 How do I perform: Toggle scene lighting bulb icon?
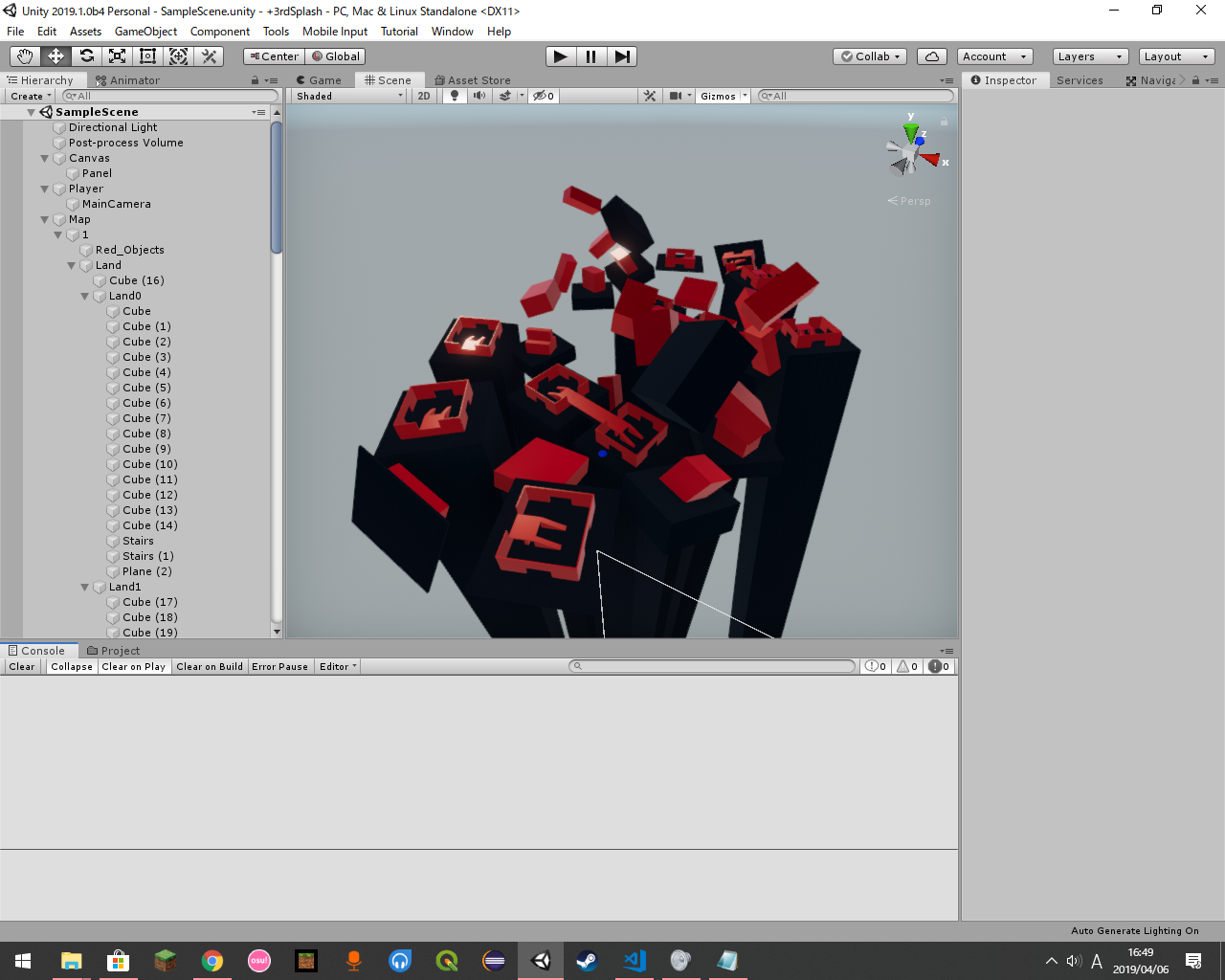click(455, 96)
